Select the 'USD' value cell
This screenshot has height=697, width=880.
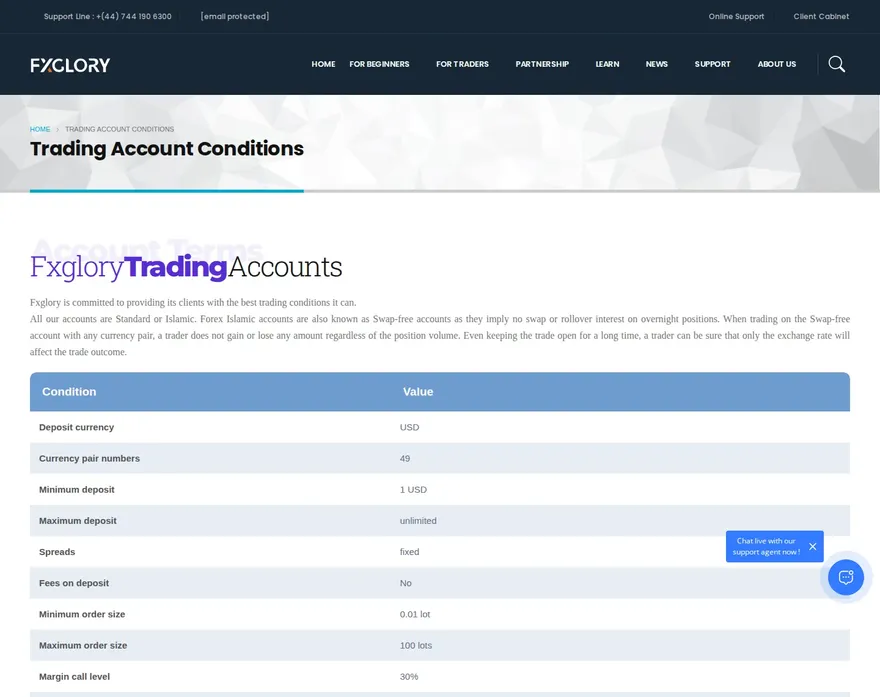(409, 427)
